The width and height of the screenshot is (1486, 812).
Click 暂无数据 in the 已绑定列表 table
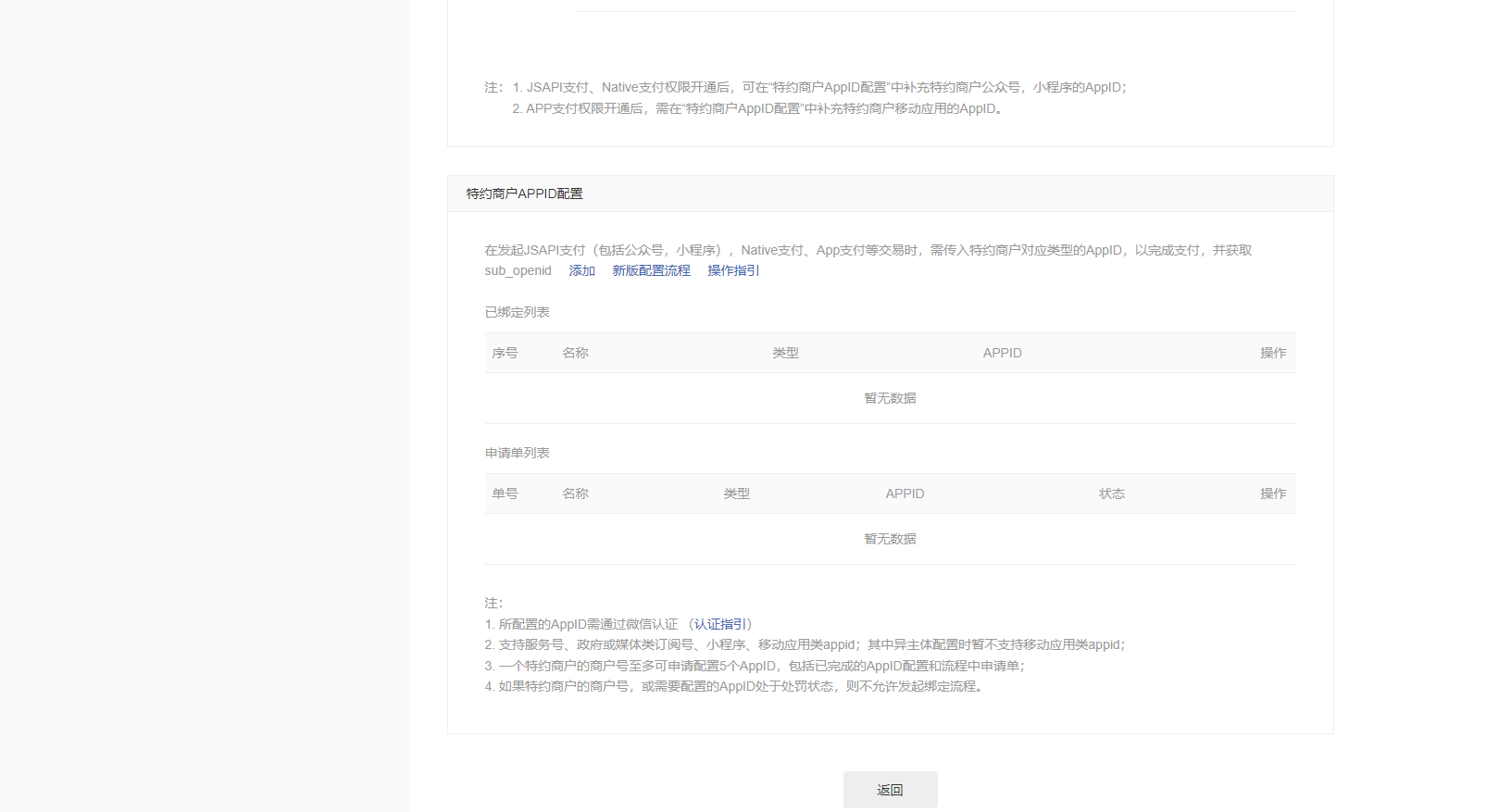point(890,398)
